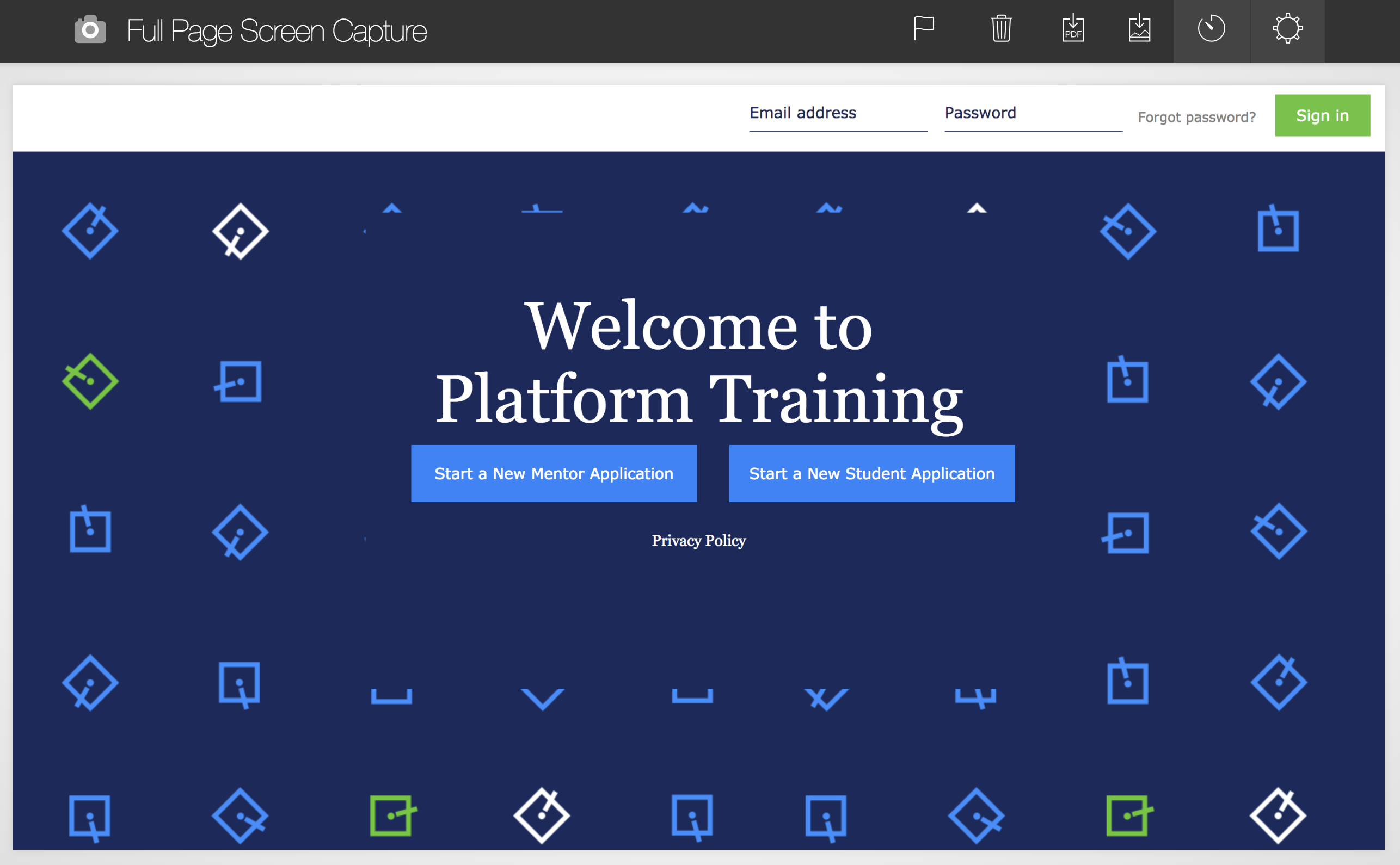Click the Full Page Screen Capture title
Viewport: 1400px width, 865px height.
click(x=277, y=31)
